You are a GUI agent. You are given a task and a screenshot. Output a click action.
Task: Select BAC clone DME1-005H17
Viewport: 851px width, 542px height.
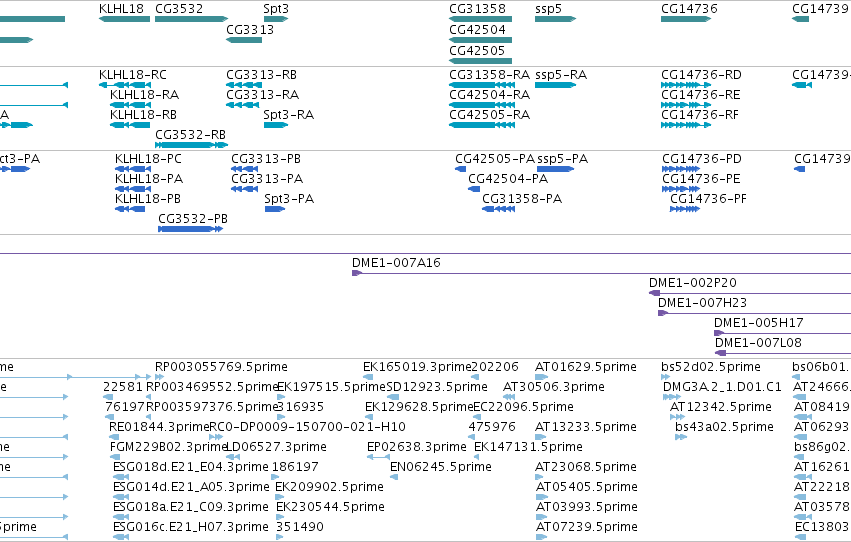(x=783, y=333)
